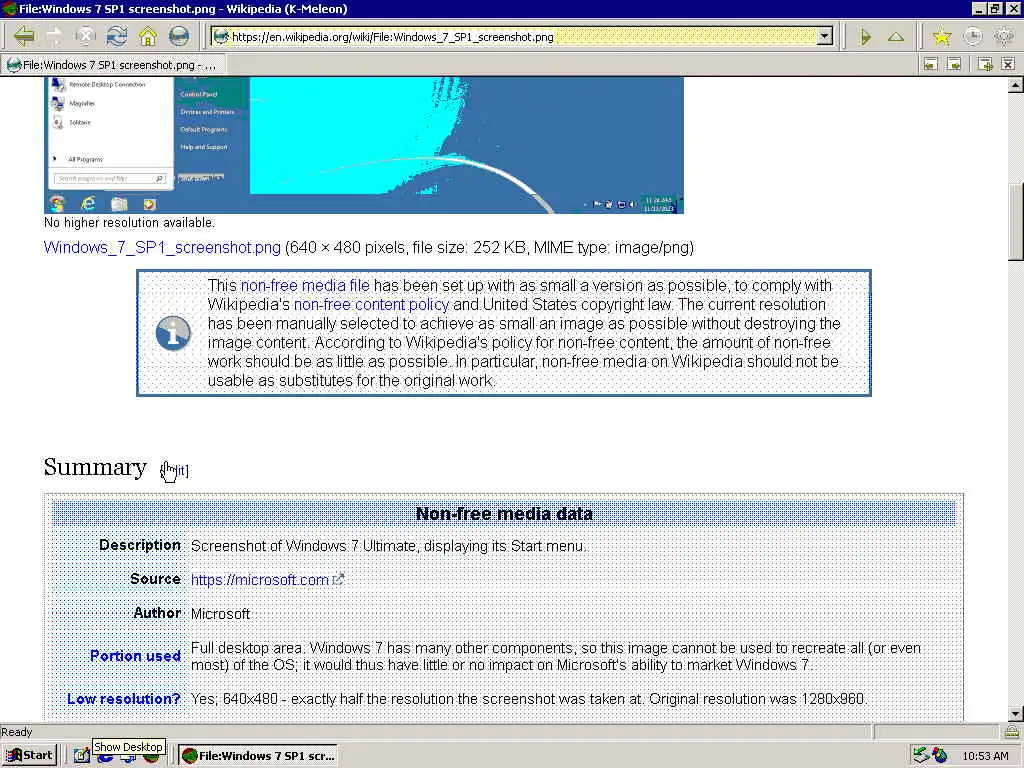Click the 10:53 AM taskbar clock

click(985, 756)
